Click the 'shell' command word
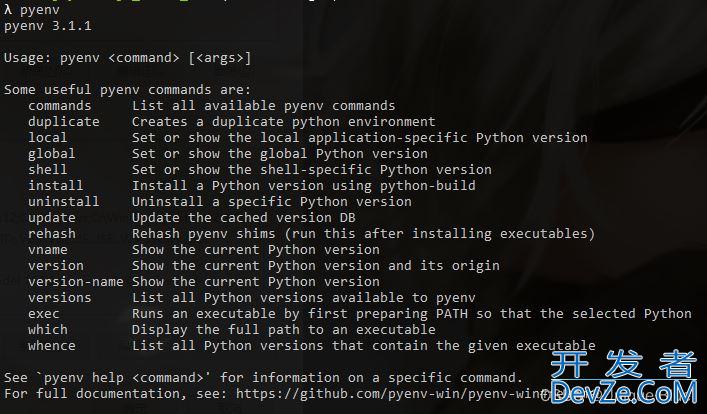The height and width of the screenshot is (414, 707). click(x=47, y=170)
